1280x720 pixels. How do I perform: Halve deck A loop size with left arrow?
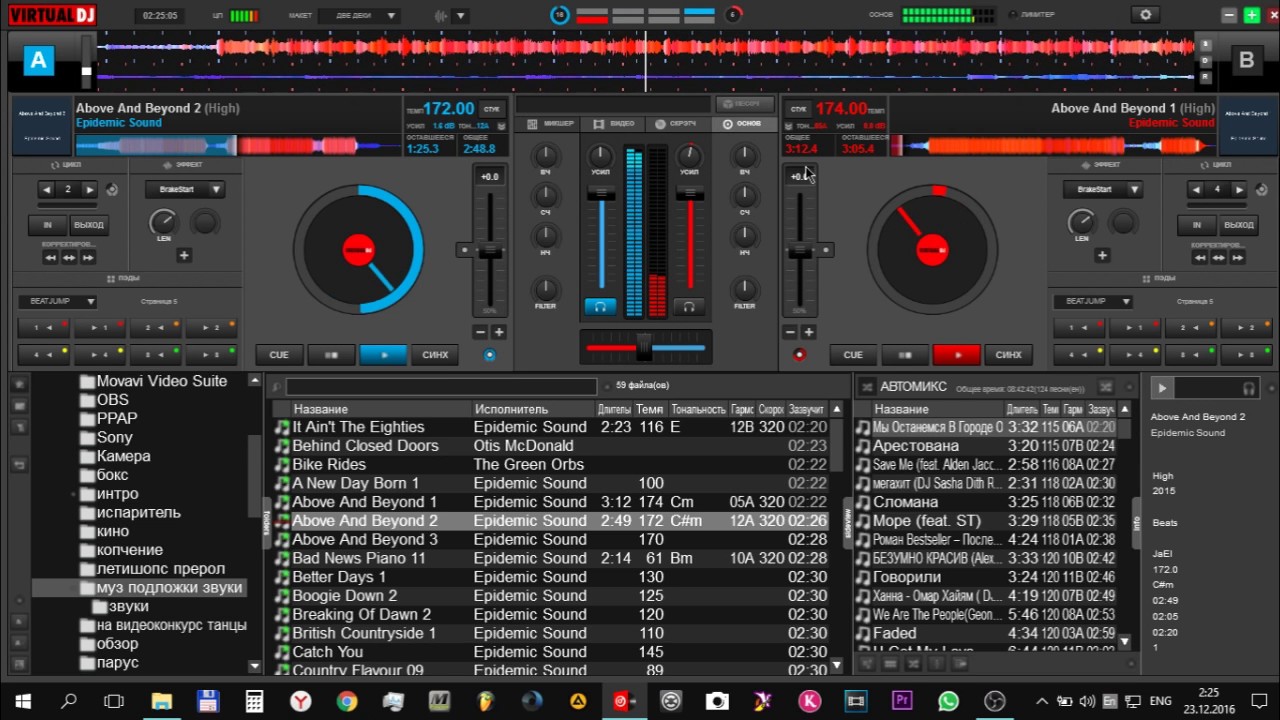[x=46, y=189]
